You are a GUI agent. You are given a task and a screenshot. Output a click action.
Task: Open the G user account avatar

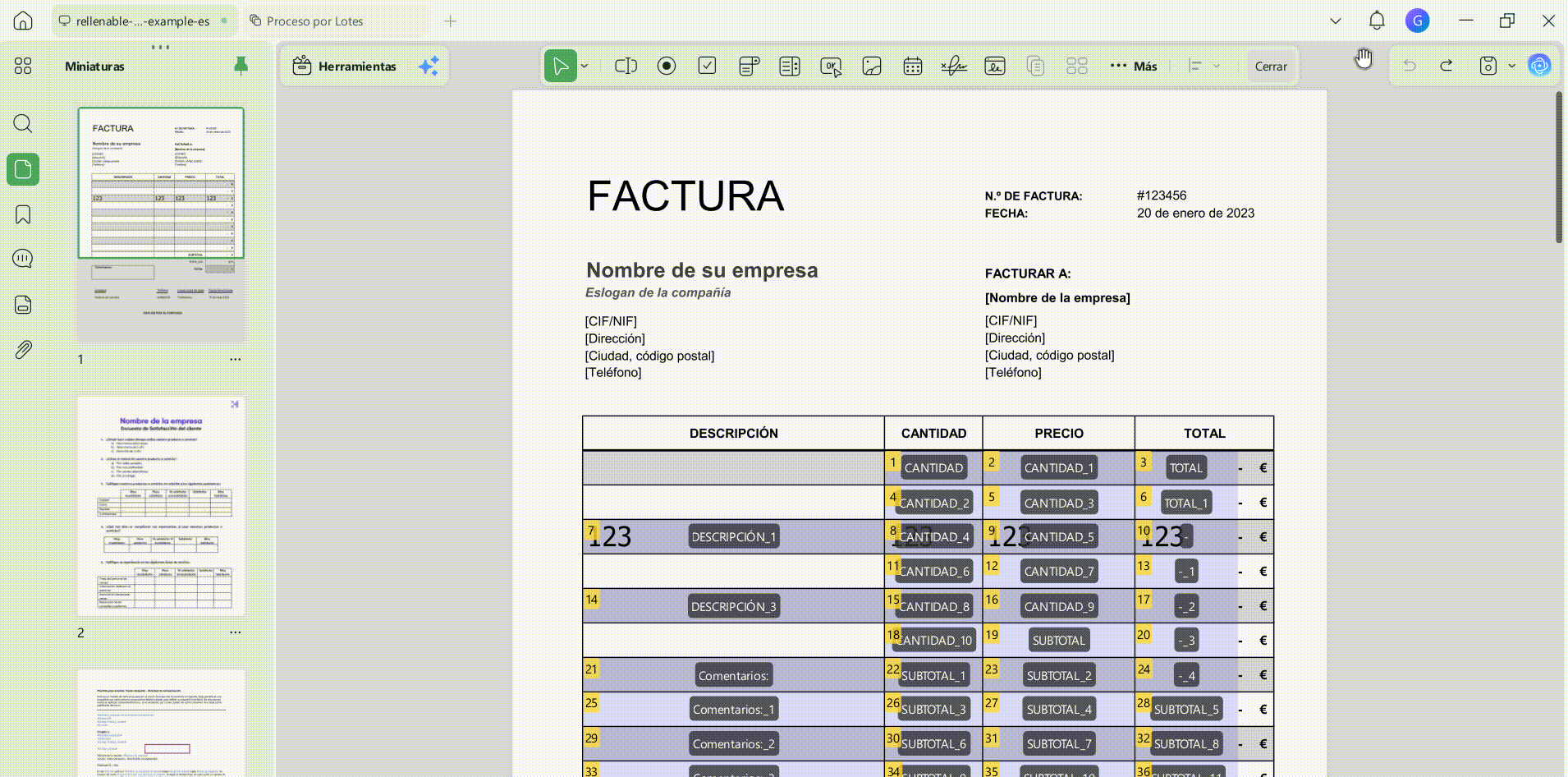point(1417,21)
